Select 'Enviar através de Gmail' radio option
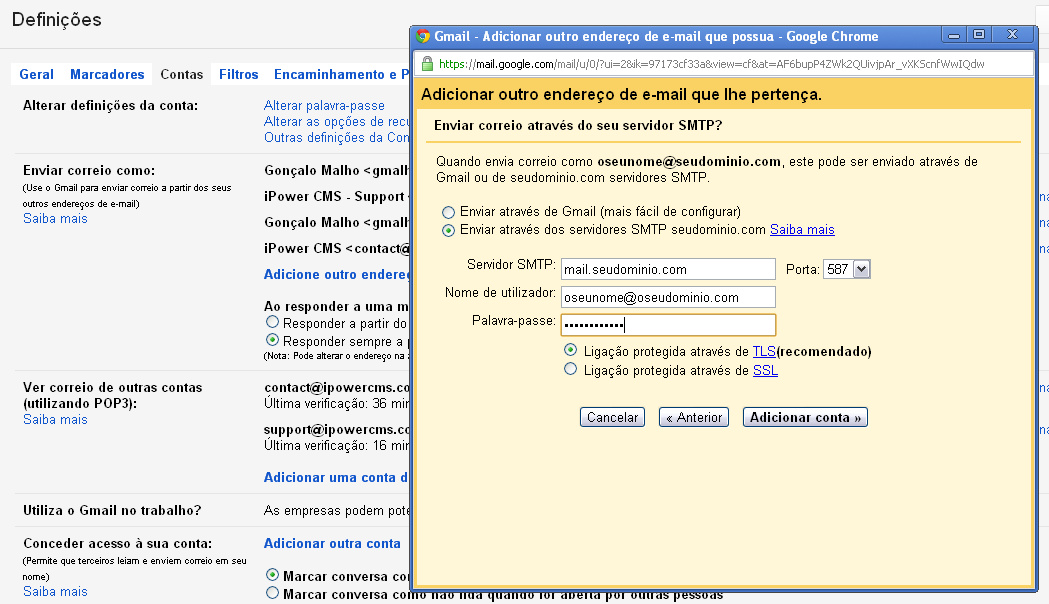This screenshot has width=1049, height=604. (x=448, y=213)
